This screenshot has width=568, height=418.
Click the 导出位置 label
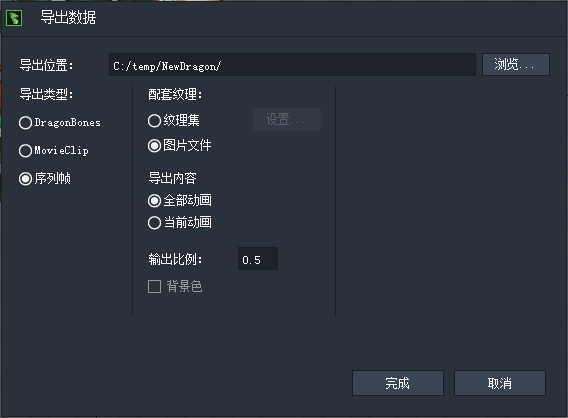tap(46, 65)
